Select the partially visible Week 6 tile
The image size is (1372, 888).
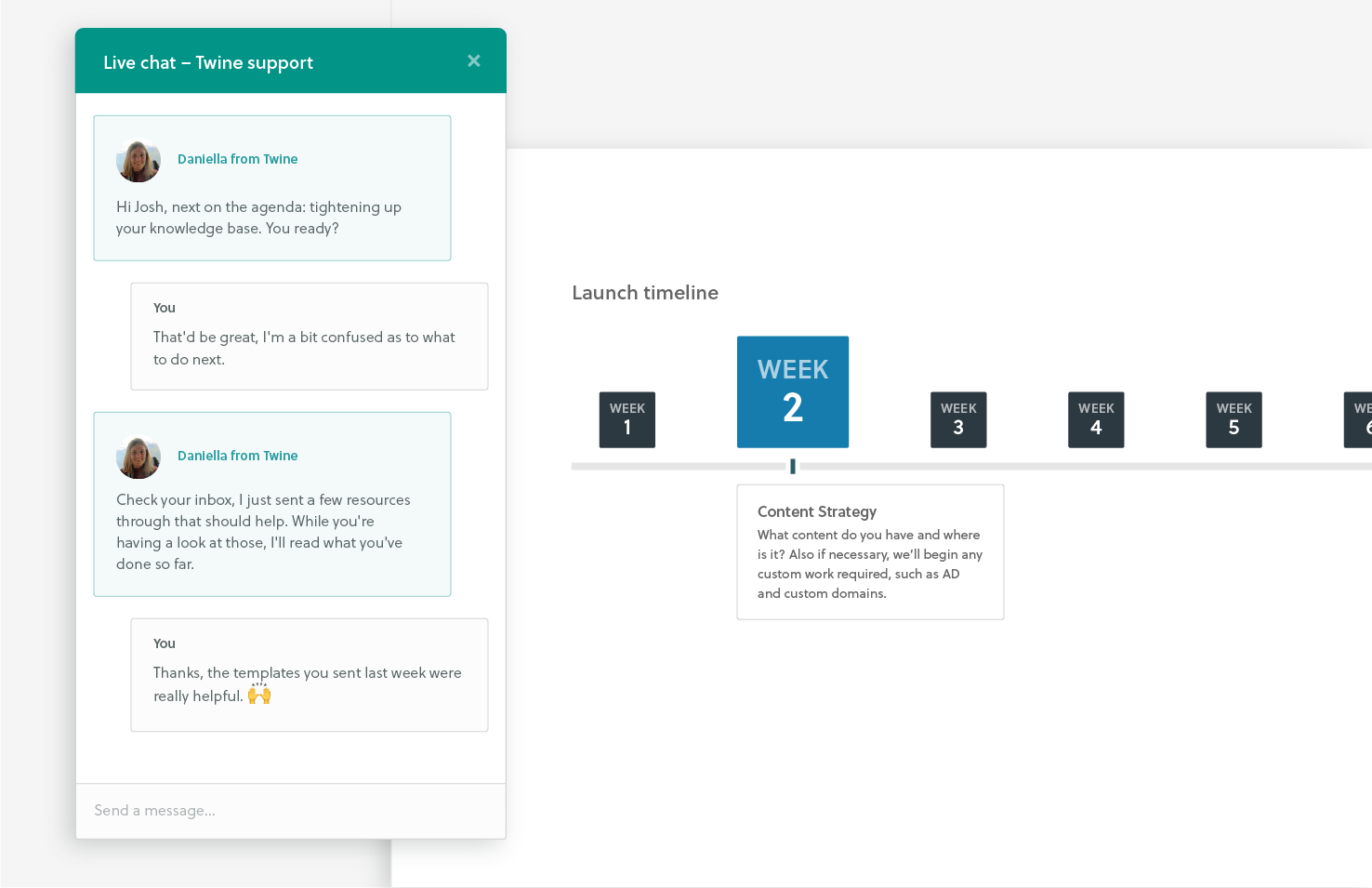(1359, 419)
